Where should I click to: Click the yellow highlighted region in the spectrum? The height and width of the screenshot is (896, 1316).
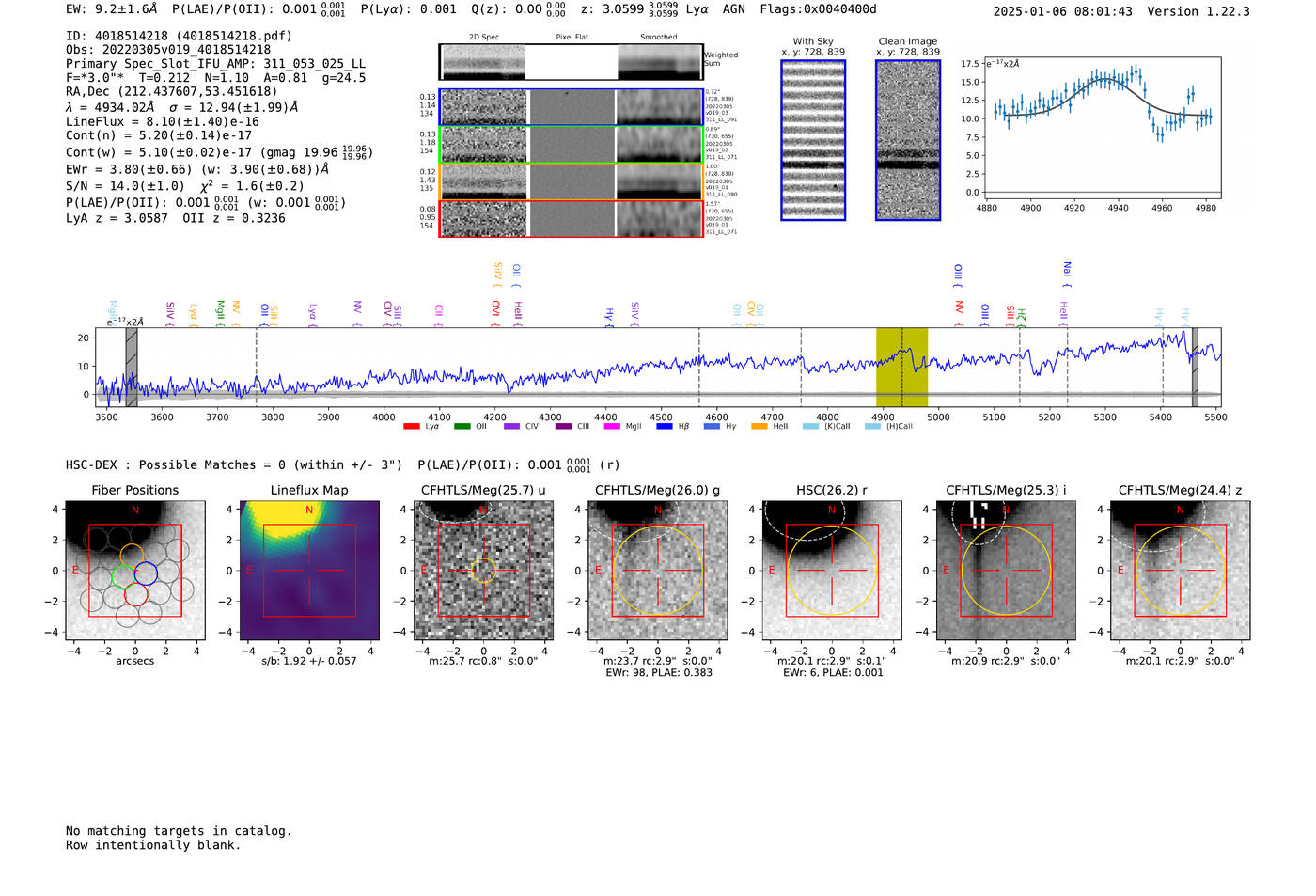point(901,367)
